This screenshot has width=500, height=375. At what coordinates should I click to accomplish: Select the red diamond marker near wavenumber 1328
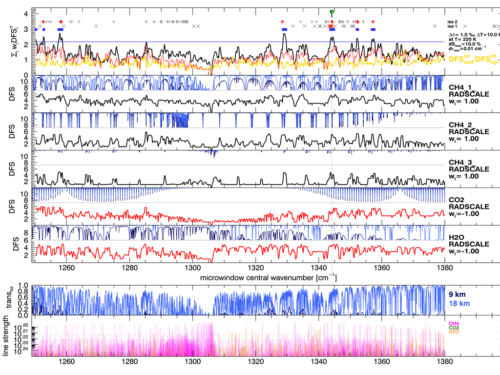click(283, 22)
